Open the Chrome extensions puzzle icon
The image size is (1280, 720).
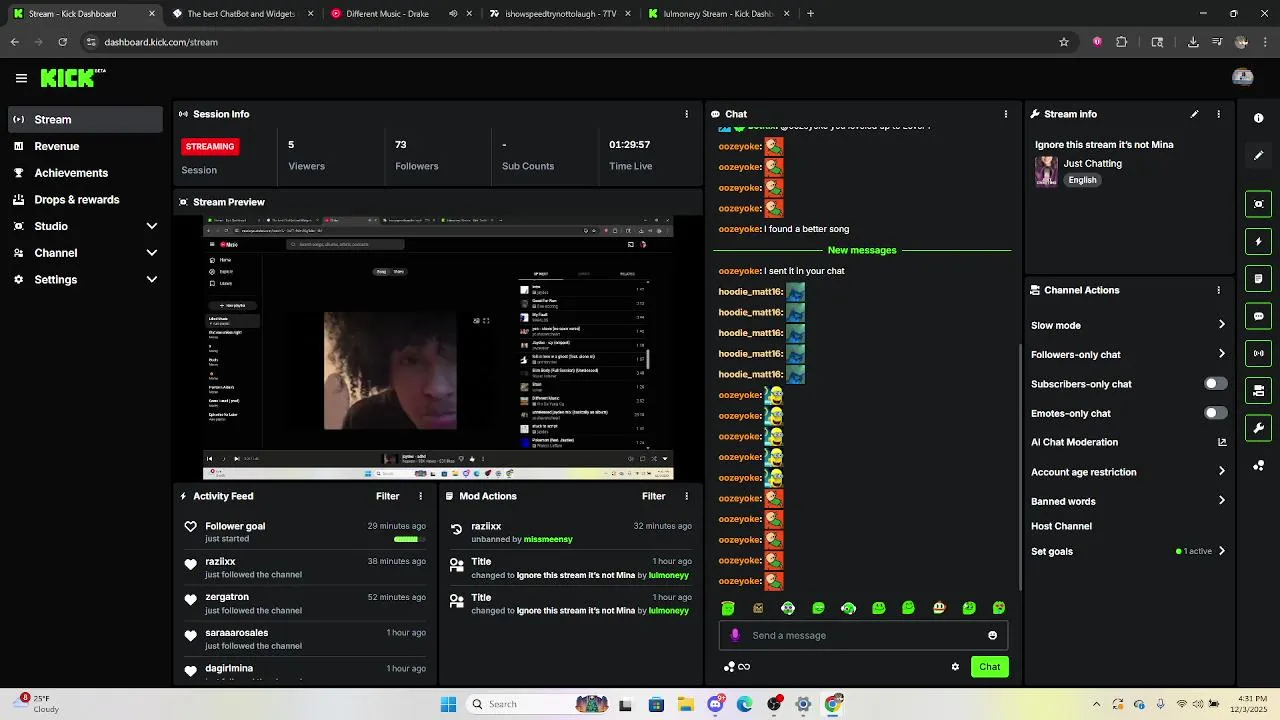(1121, 42)
